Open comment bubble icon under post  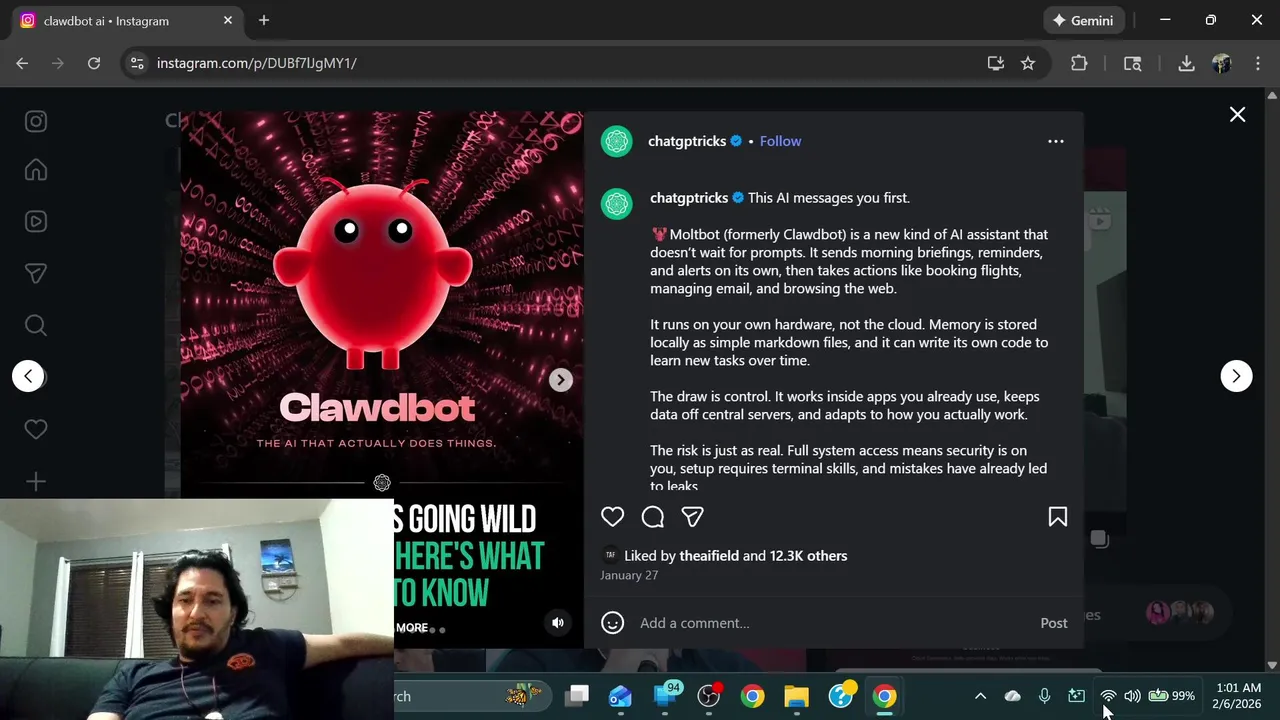653,517
